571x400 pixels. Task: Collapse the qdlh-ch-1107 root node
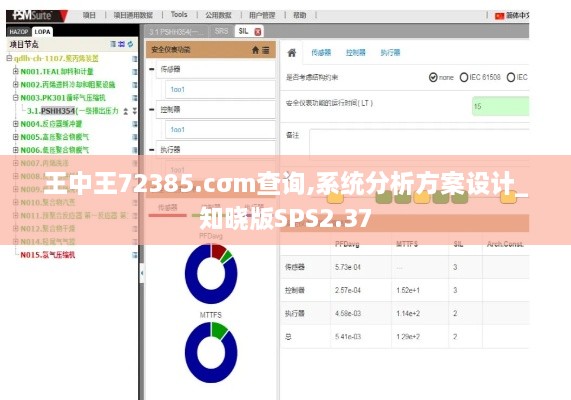(9, 58)
